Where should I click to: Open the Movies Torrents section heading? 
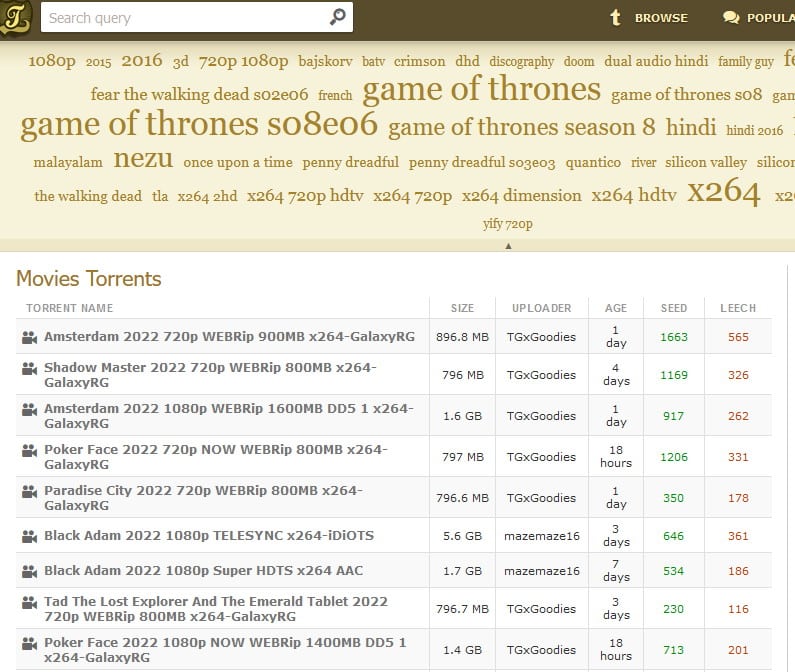pyautogui.click(x=89, y=278)
